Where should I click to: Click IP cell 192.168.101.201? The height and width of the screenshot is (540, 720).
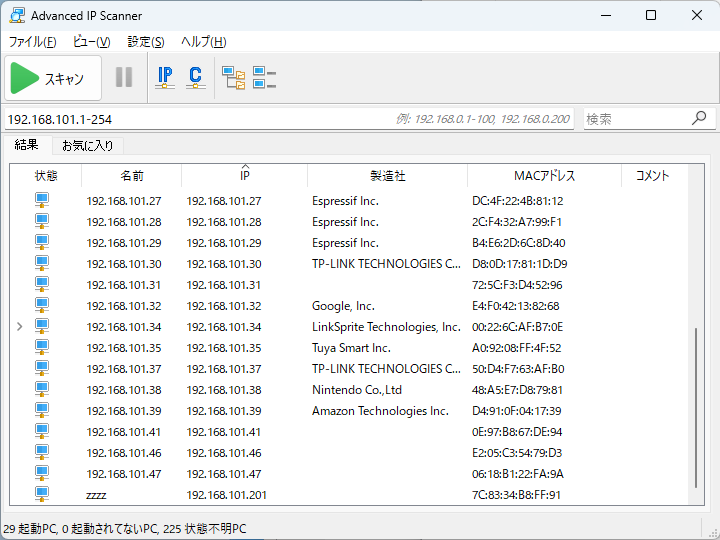226,495
